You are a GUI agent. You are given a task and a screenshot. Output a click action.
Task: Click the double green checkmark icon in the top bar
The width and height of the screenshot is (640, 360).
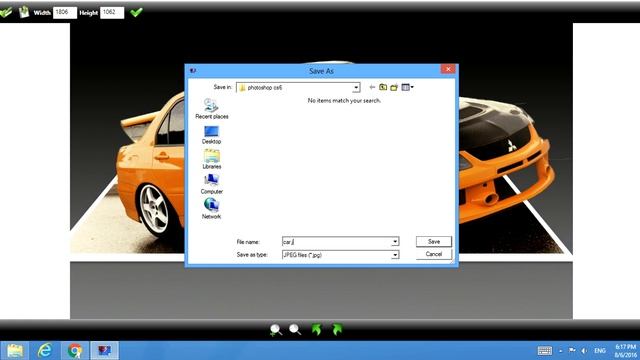point(5,12)
